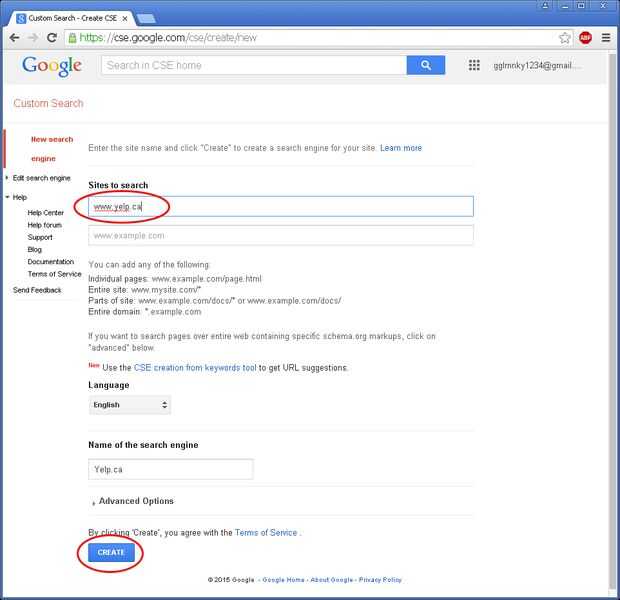Screen dimensions: 620x600
Task: Click Send Feedback in sidebar
Action: (37, 290)
